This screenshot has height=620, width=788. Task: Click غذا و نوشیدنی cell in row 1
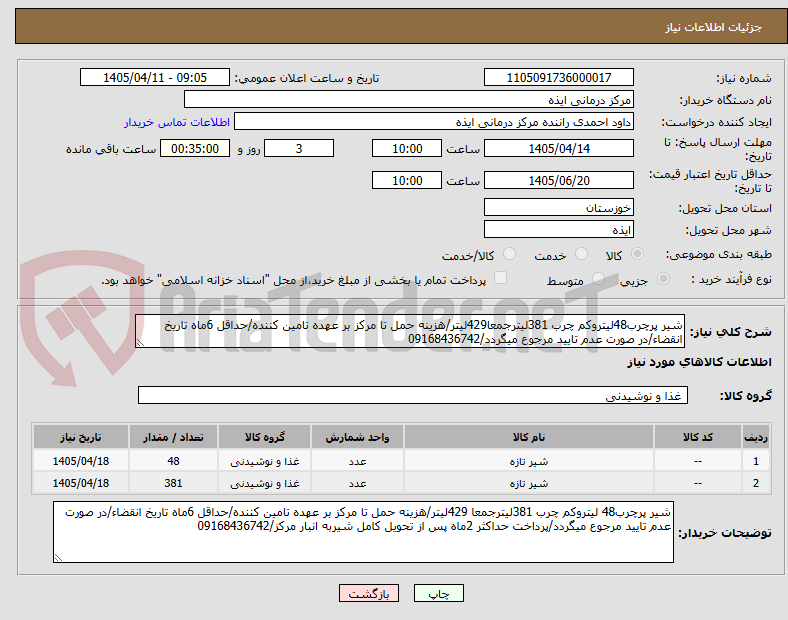click(264, 461)
